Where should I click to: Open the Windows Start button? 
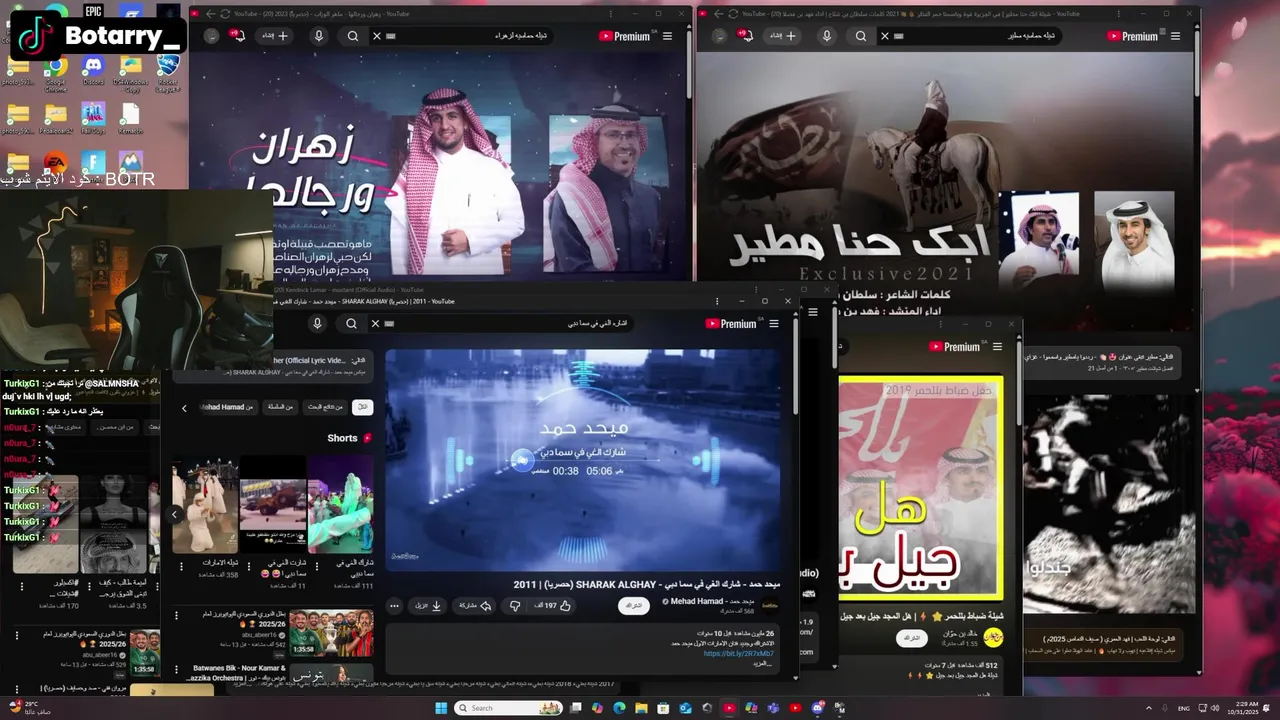[441, 708]
